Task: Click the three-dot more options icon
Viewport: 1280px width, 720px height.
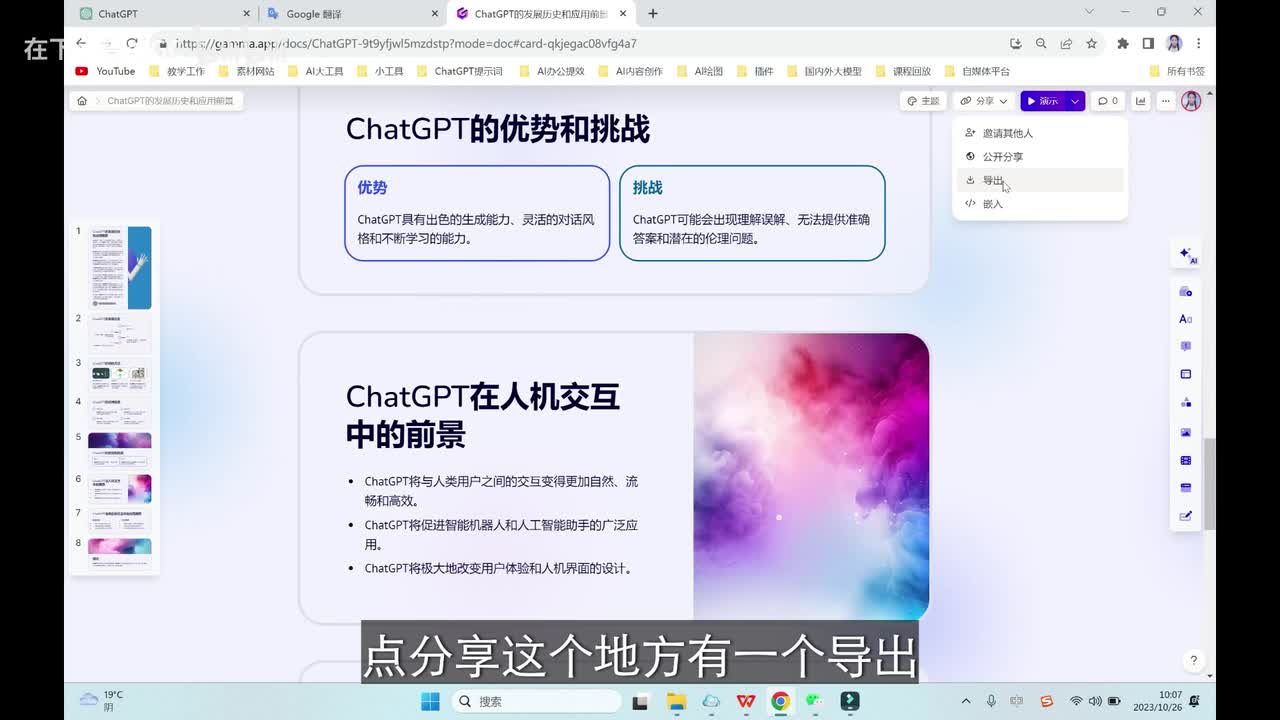Action: (x=1165, y=101)
